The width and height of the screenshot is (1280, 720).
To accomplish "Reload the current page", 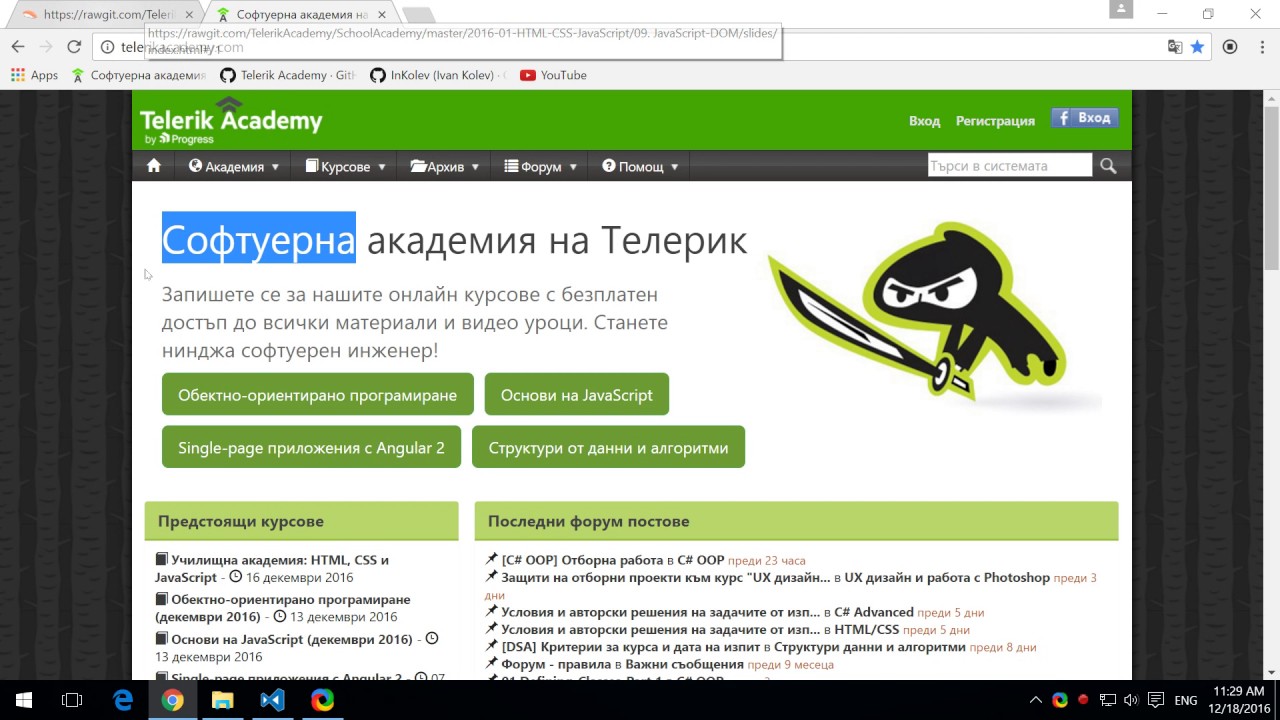I will coord(74,47).
